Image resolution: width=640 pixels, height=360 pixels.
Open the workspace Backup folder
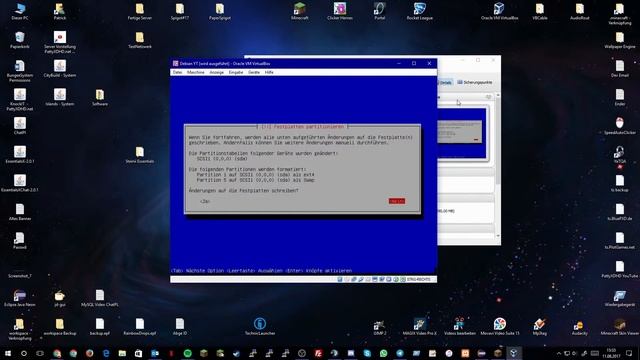pos(60,327)
